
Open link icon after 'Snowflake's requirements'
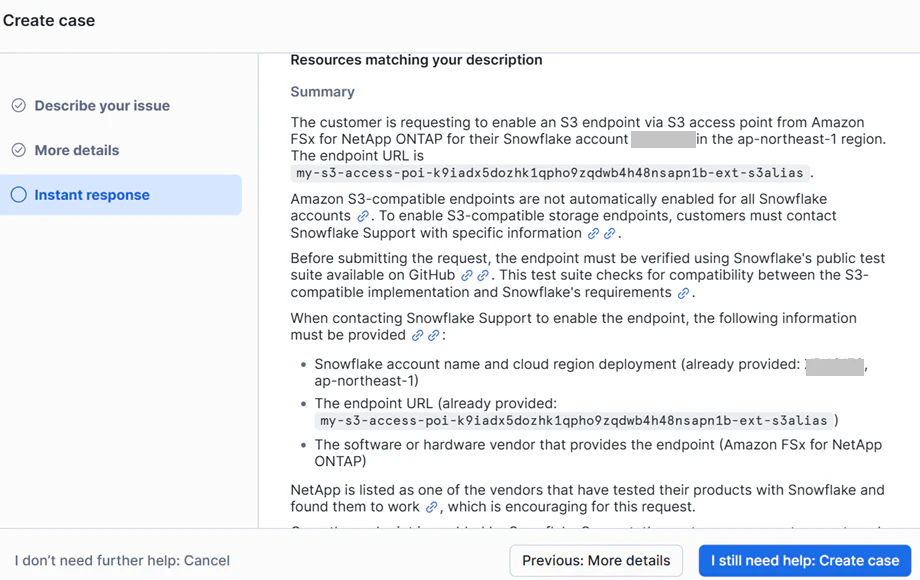[683, 294]
